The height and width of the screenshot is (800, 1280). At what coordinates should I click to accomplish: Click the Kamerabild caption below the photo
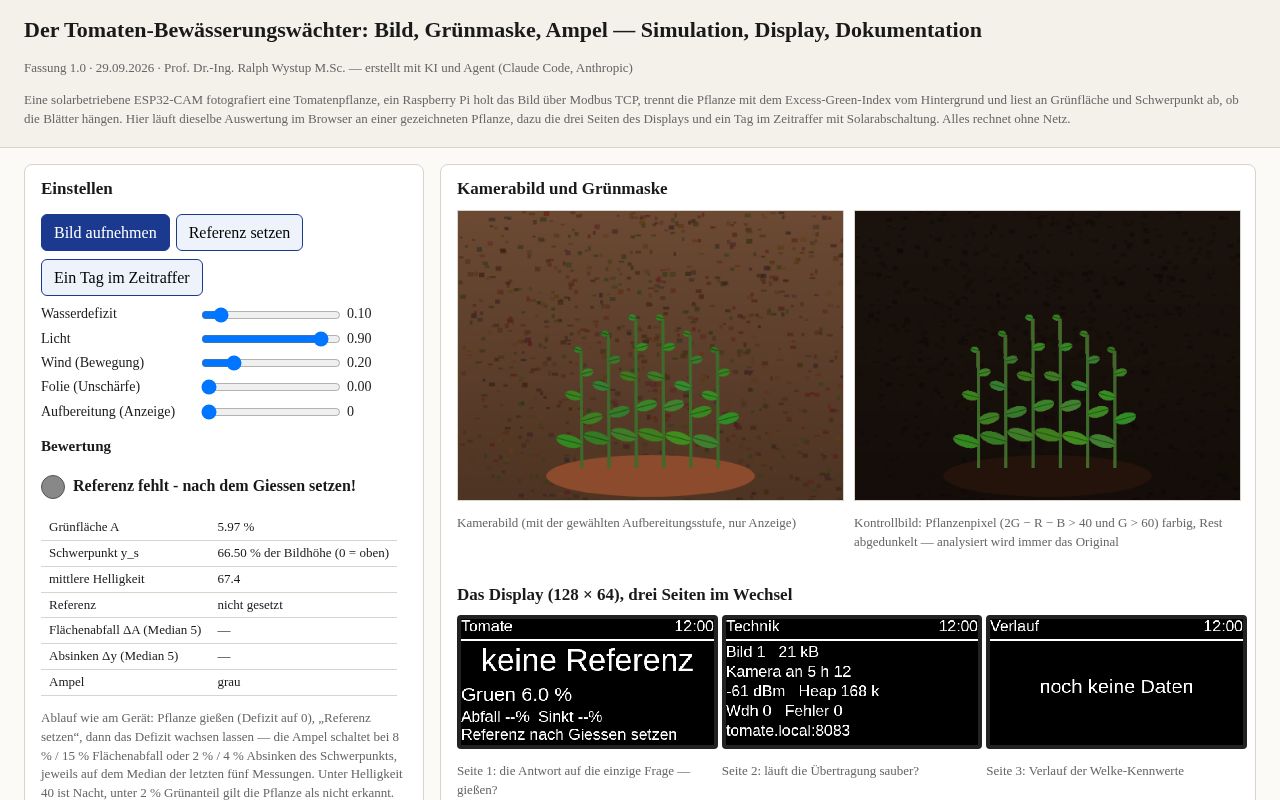pyautogui.click(x=626, y=523)
